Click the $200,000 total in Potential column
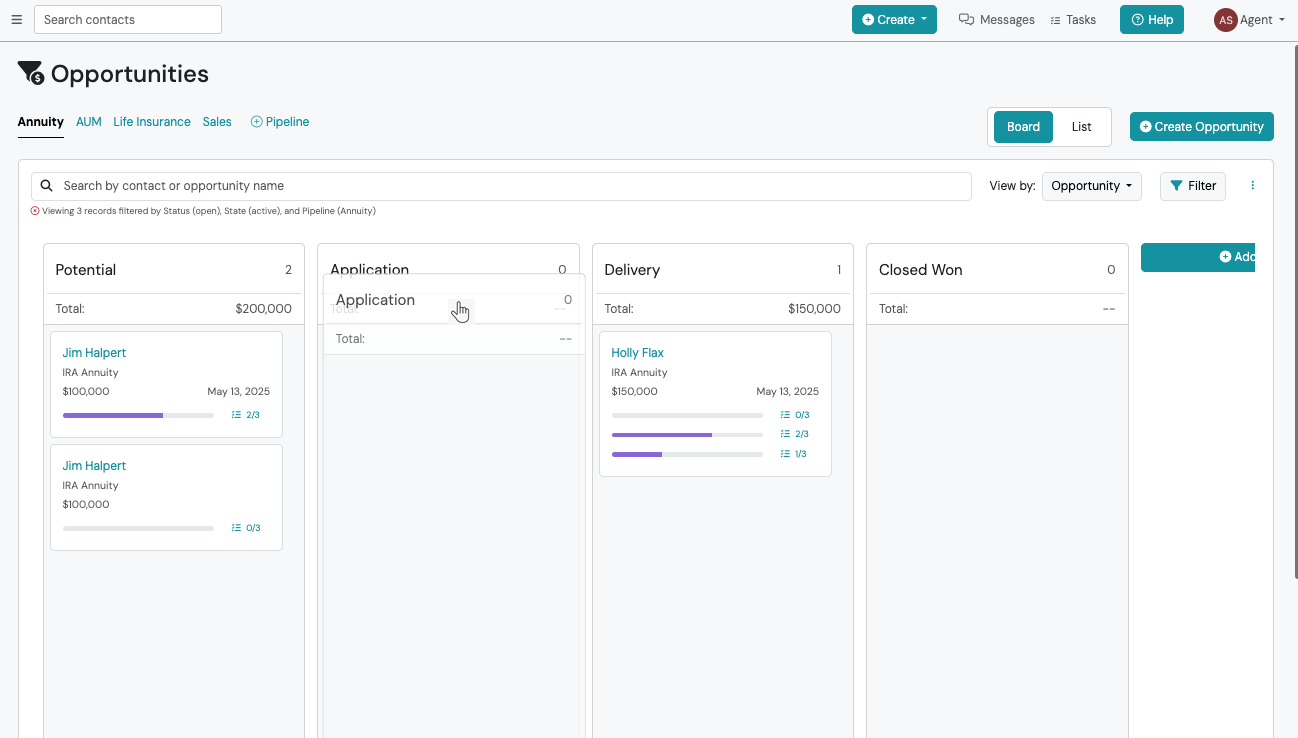Image resolution: width=1298 pixels, height=738 pixels. tap(264, 309)
